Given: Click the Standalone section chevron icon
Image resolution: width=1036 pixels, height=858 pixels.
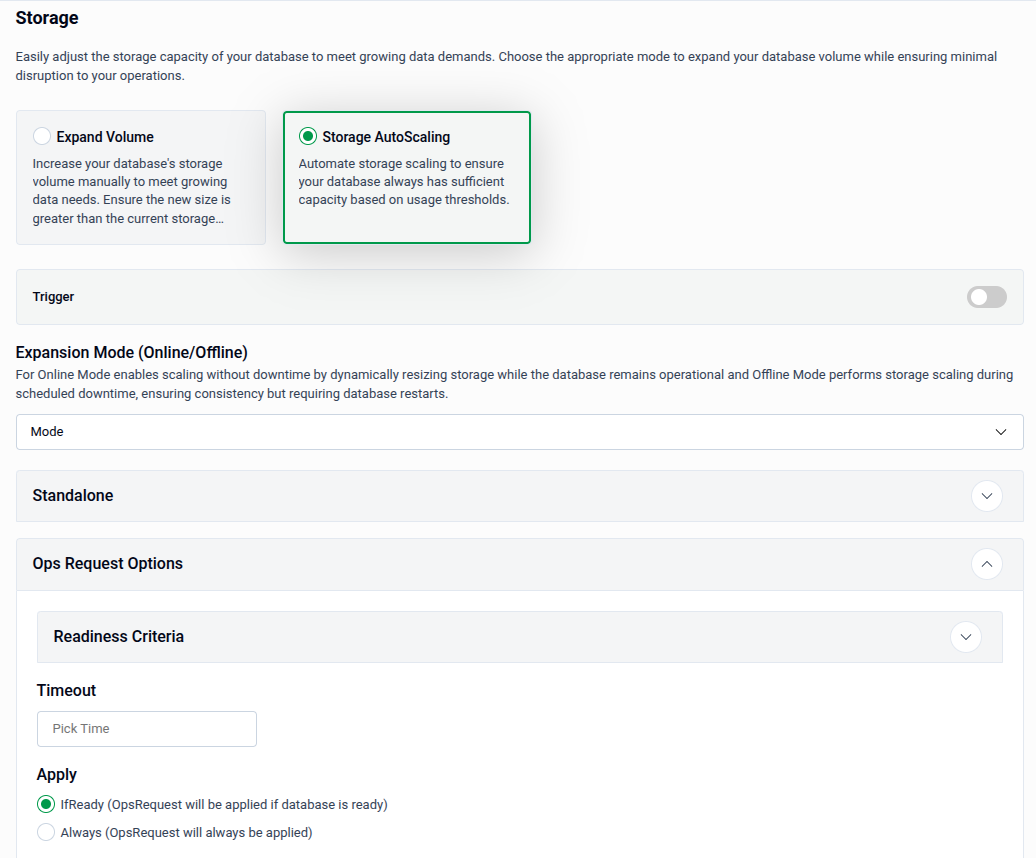Looking at the screenshot, I should click(x=987, y=496).
